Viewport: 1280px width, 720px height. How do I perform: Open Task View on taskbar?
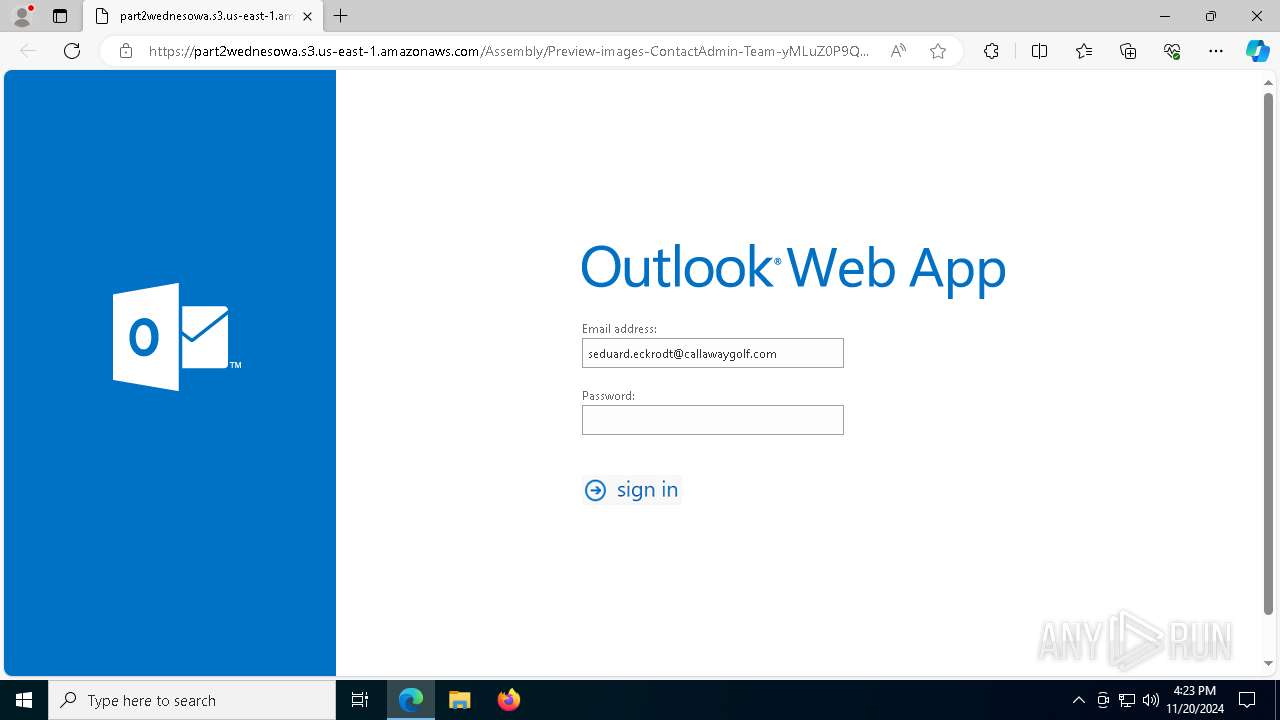point(360,700)
